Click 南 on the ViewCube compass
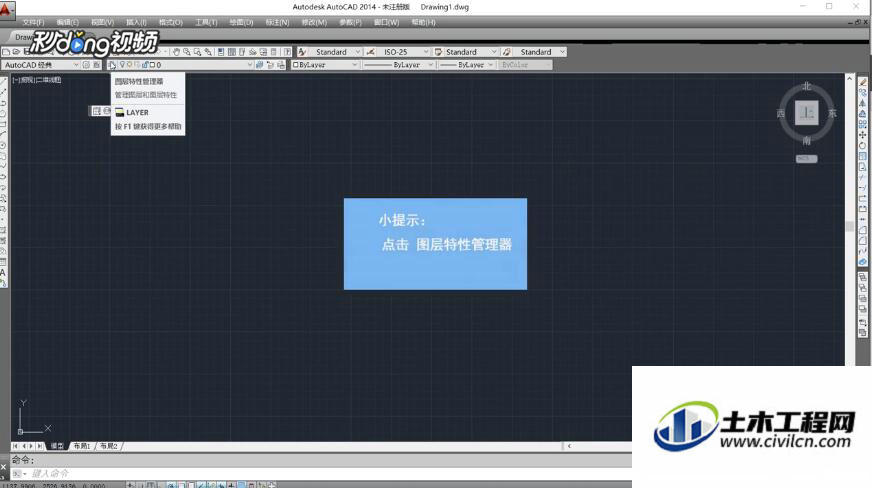This screenshot has width=872, height=488. tap(806, 141)
